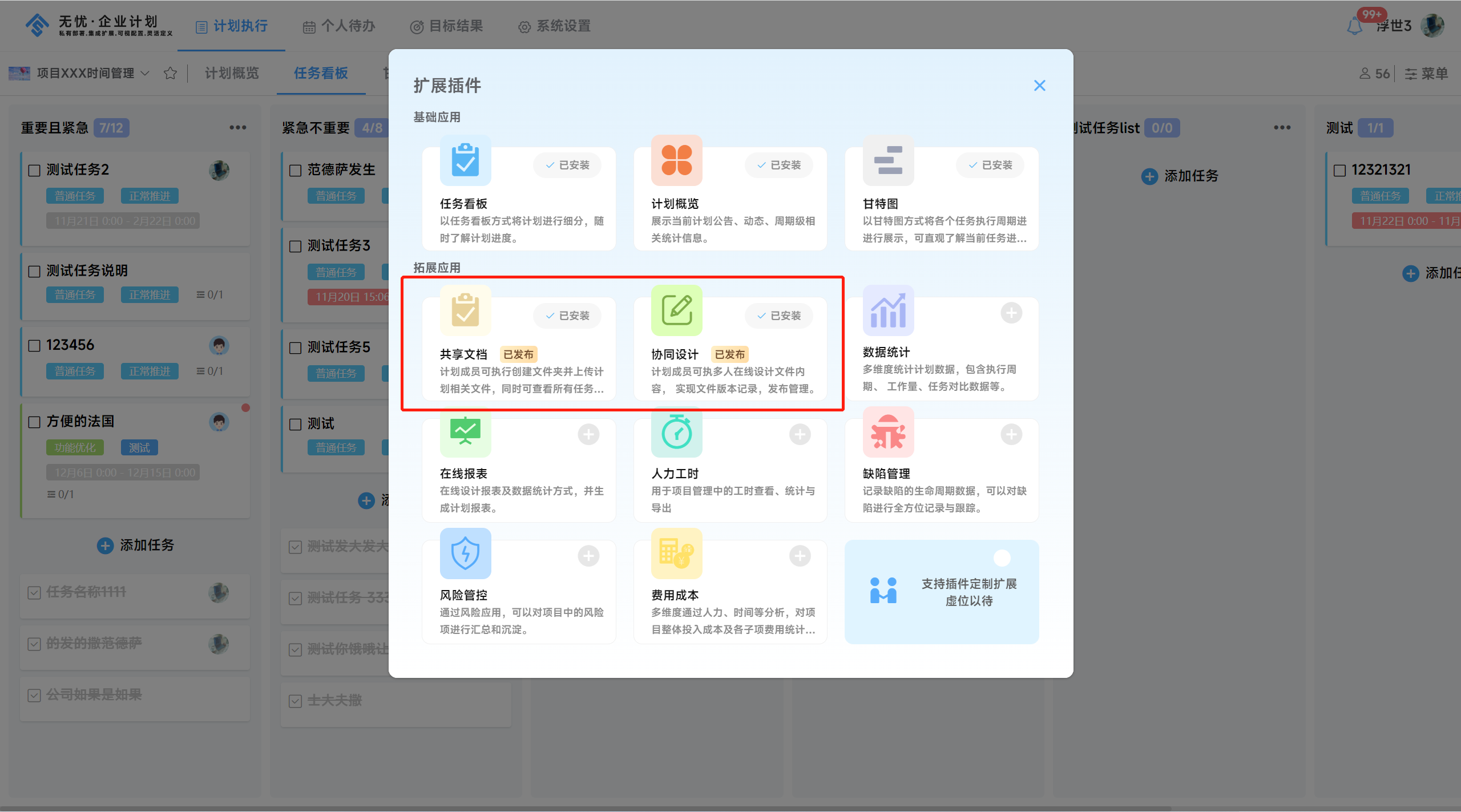The width and height of the screenshot is (1461, 812).
Task: Switch to the 个人待办 tab
Action: click(339, 26)
